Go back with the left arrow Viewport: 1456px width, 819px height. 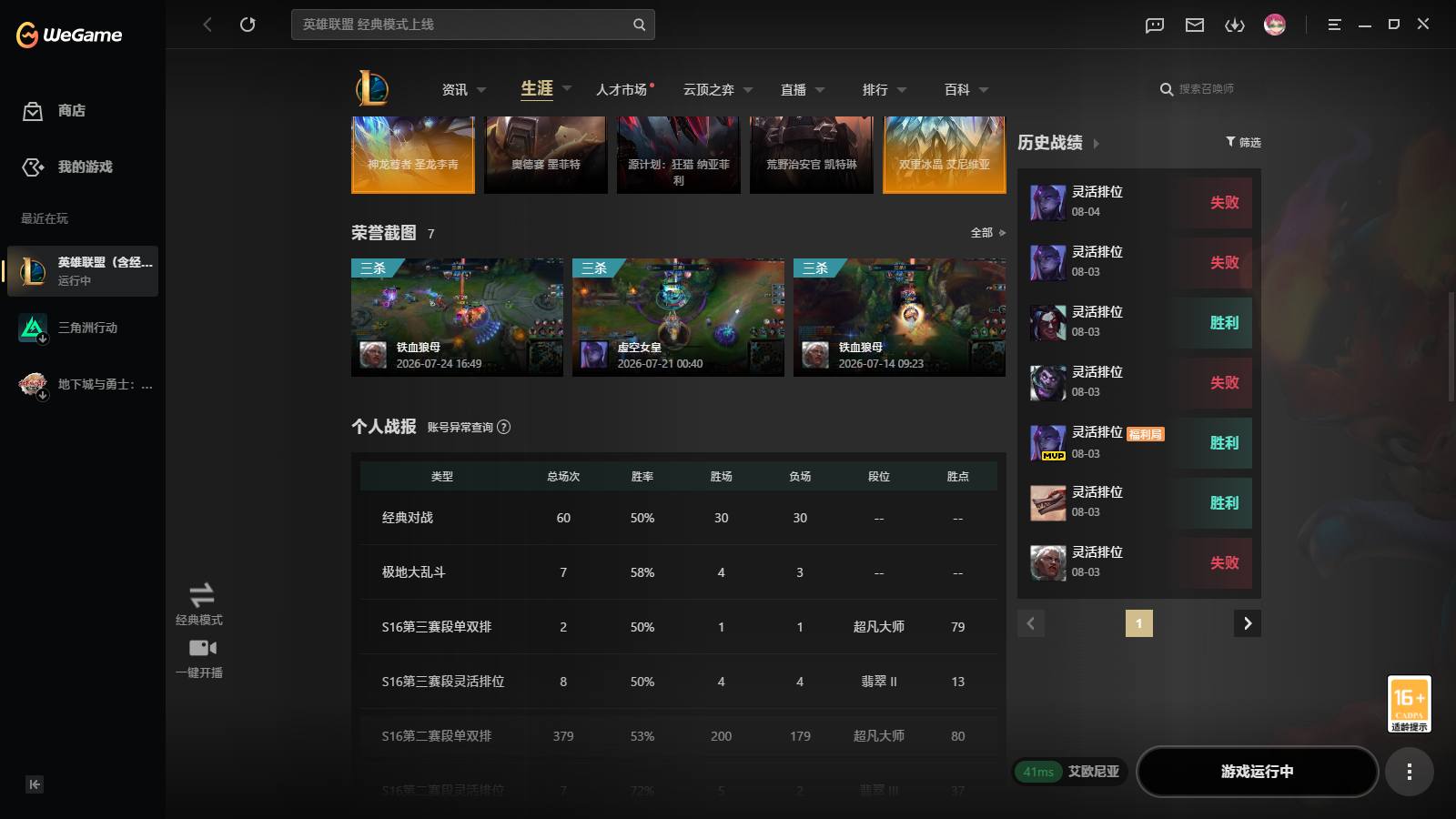coord(207,25)
